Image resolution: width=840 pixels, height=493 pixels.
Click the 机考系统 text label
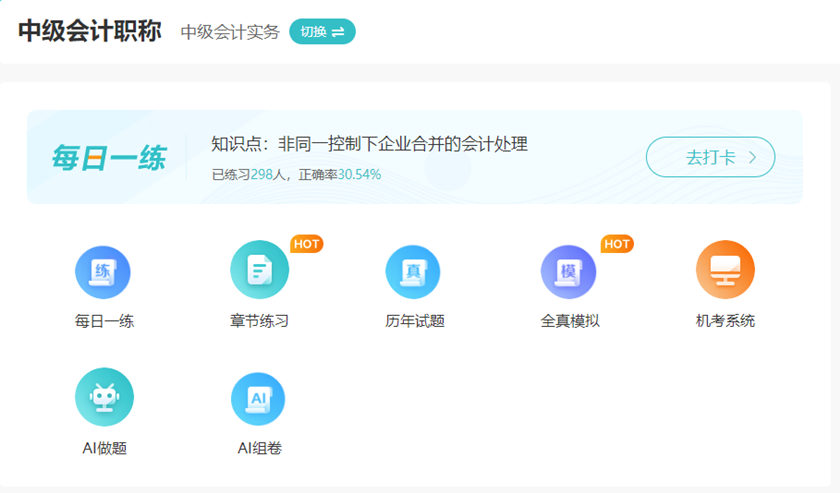click(725, 321)
